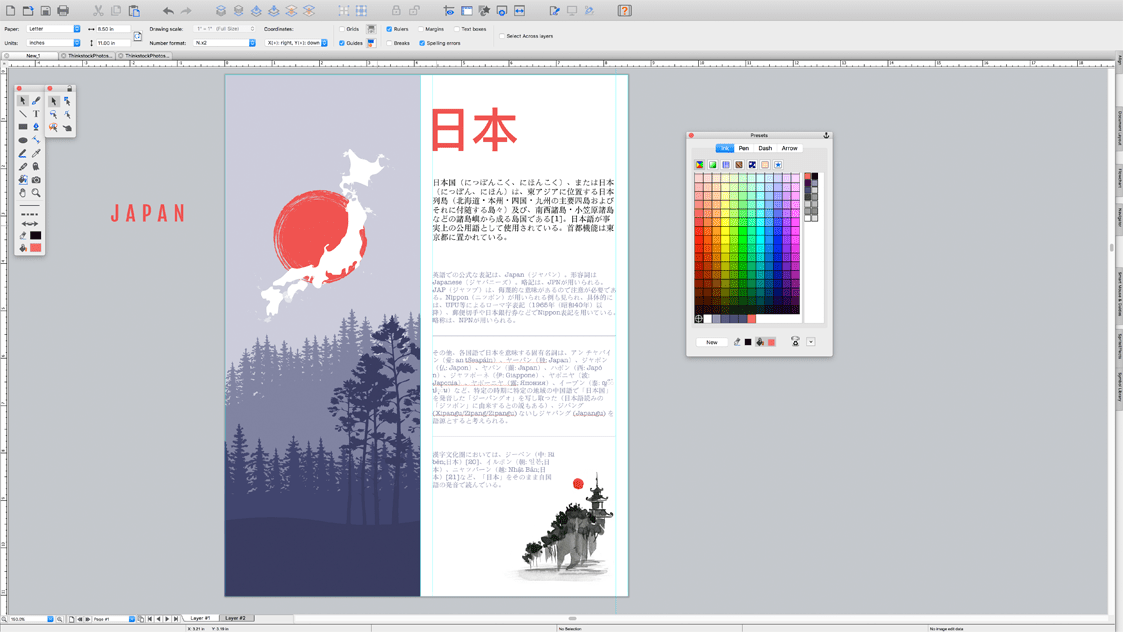Select the Rectangle tool
This screenshot has height=632, width=1123.
23,127
